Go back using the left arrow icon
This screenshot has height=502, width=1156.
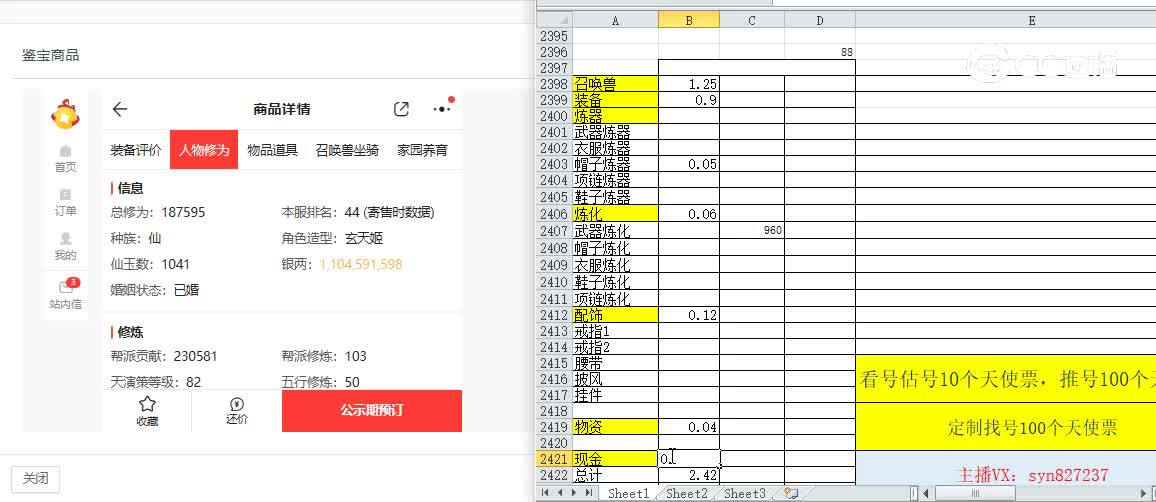[x=119, y=109]
